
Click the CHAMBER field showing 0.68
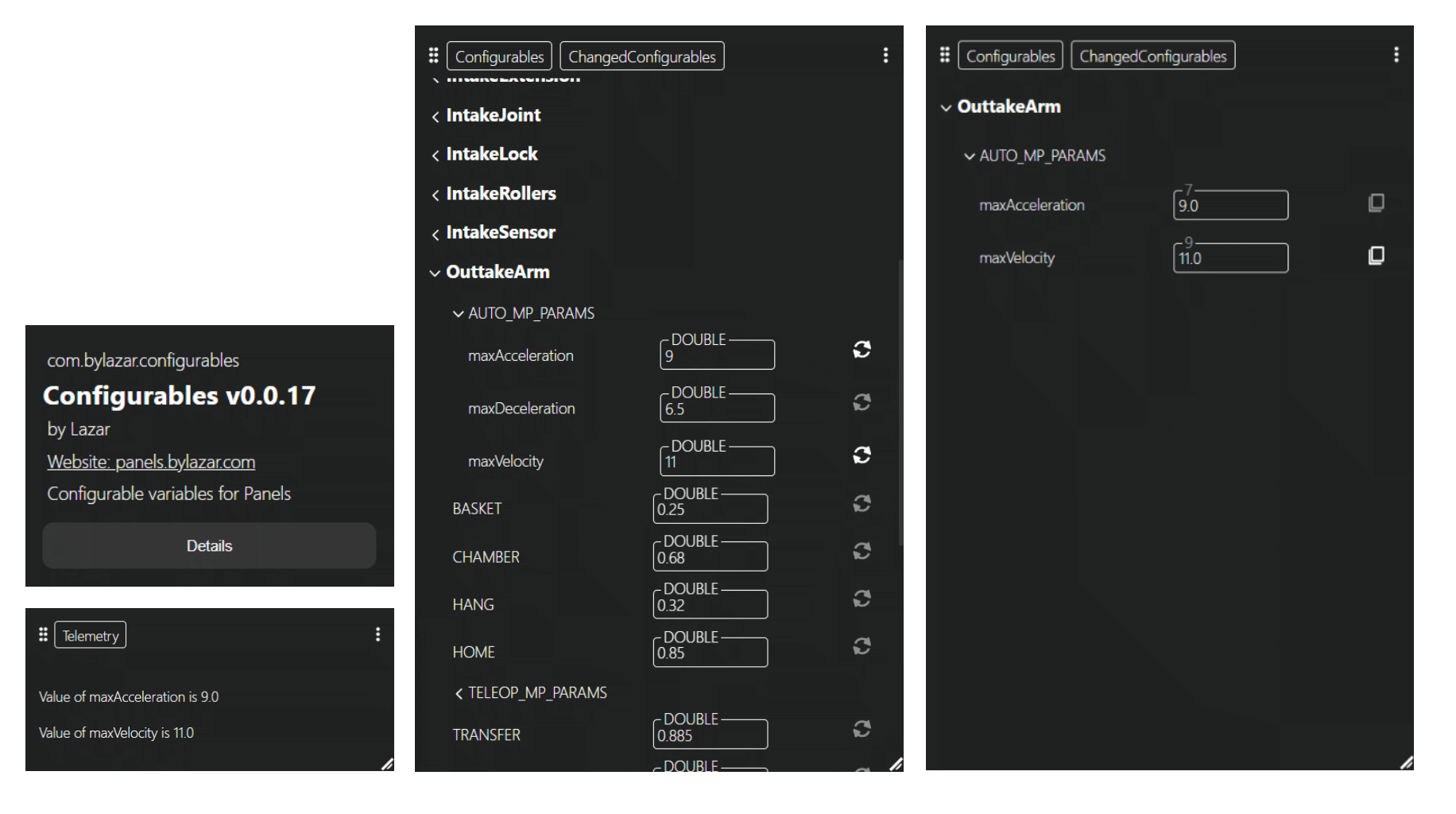(x=711, y=556)
